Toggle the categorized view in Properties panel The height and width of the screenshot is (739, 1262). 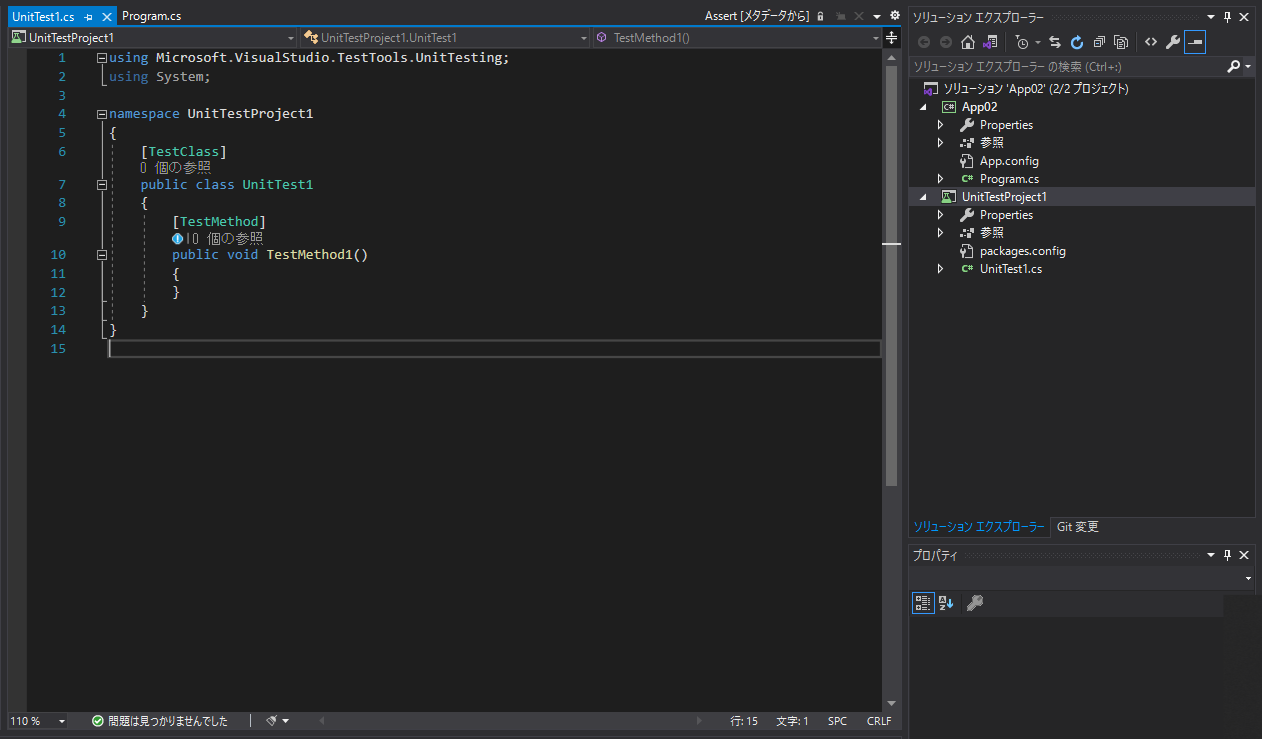[922, 603]
